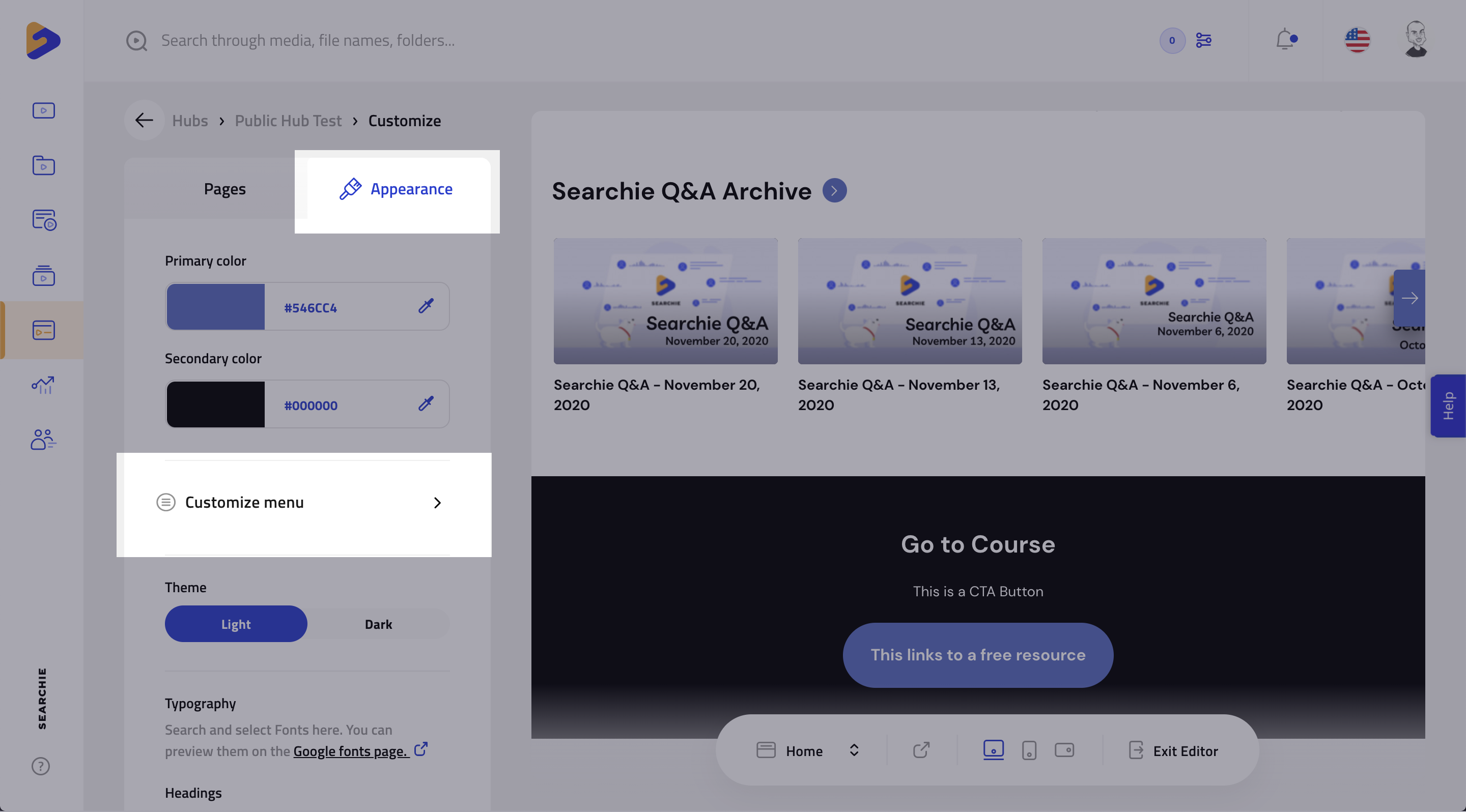Select the Dark theme option
This screenshot has height=812, width=1466.
[378, 624]
